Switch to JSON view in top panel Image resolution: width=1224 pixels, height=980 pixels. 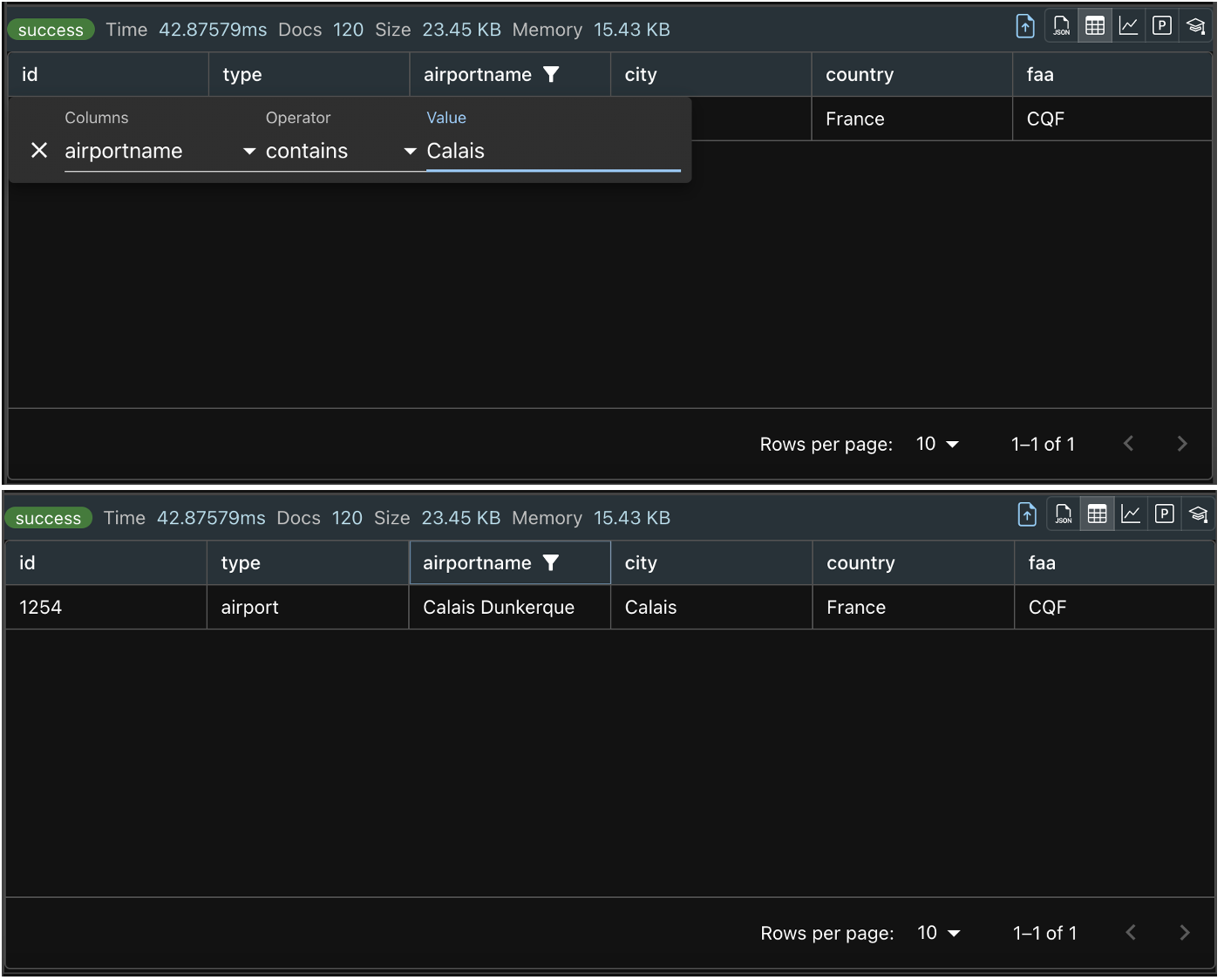tap(1061, 26)
